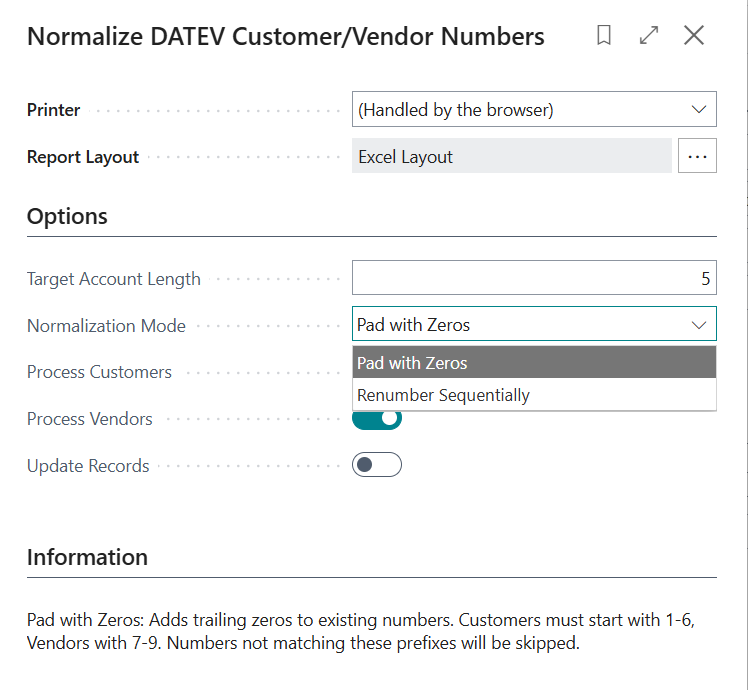This screenshot has height=690, width=748.
Task: Click the Report Layout field label
Action: point(83,157)
